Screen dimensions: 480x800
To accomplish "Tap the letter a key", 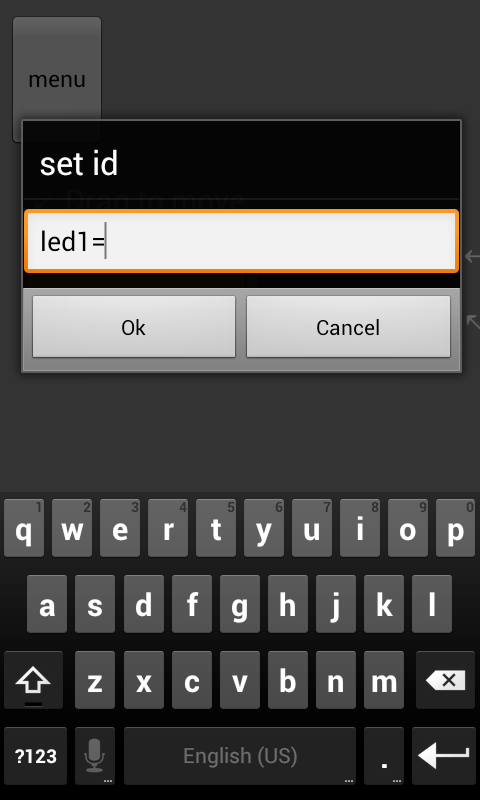I will pos(47,604).
